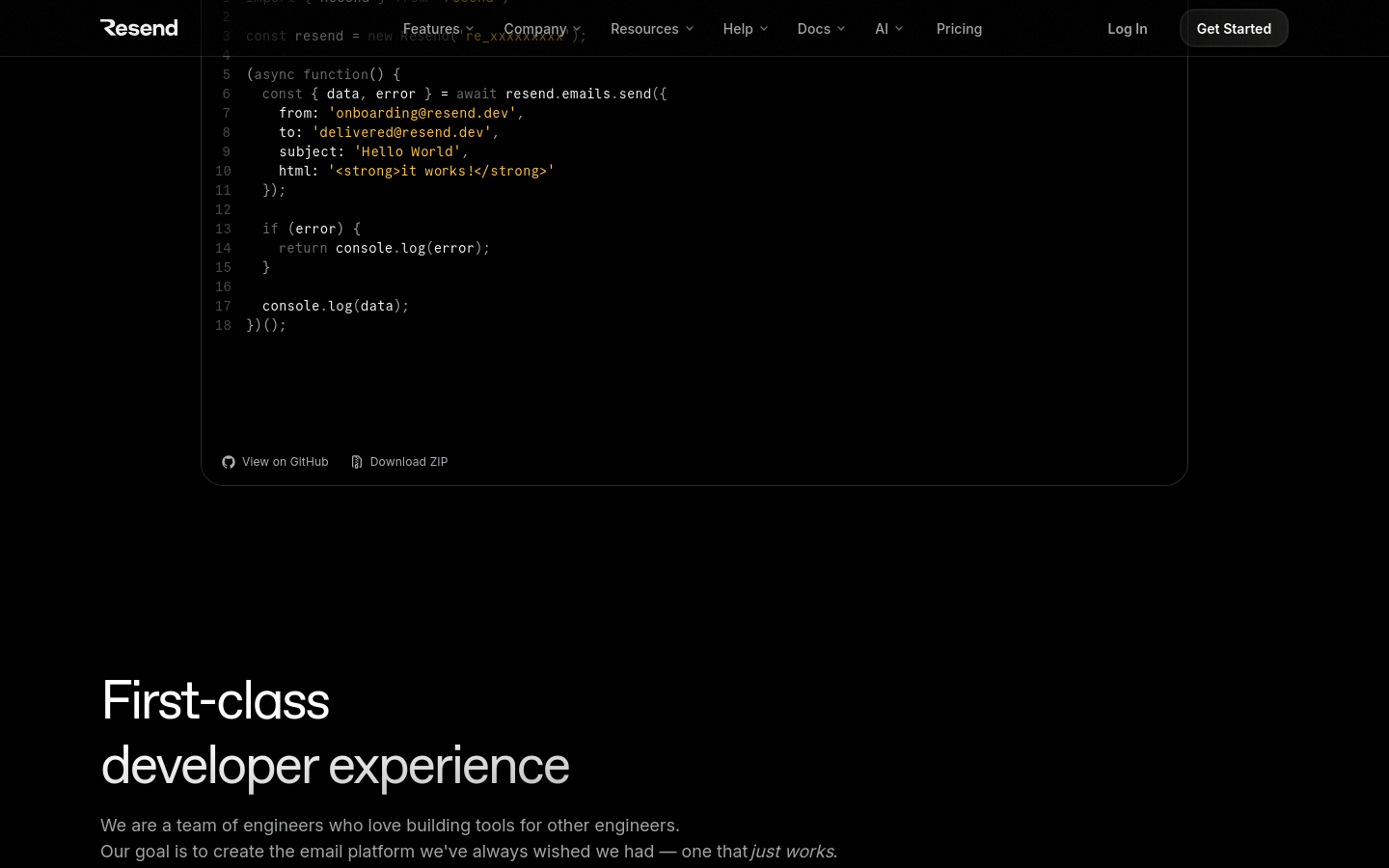
Task: Click the 'onboarding@resend.dev' string in code
Action: 422,113
